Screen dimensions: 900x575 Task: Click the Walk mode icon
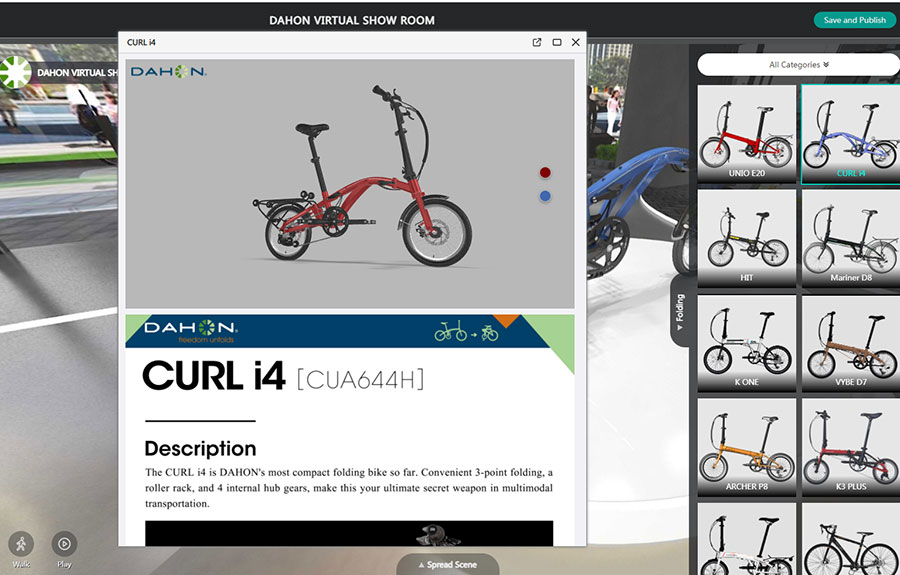[x=21, y=544]
